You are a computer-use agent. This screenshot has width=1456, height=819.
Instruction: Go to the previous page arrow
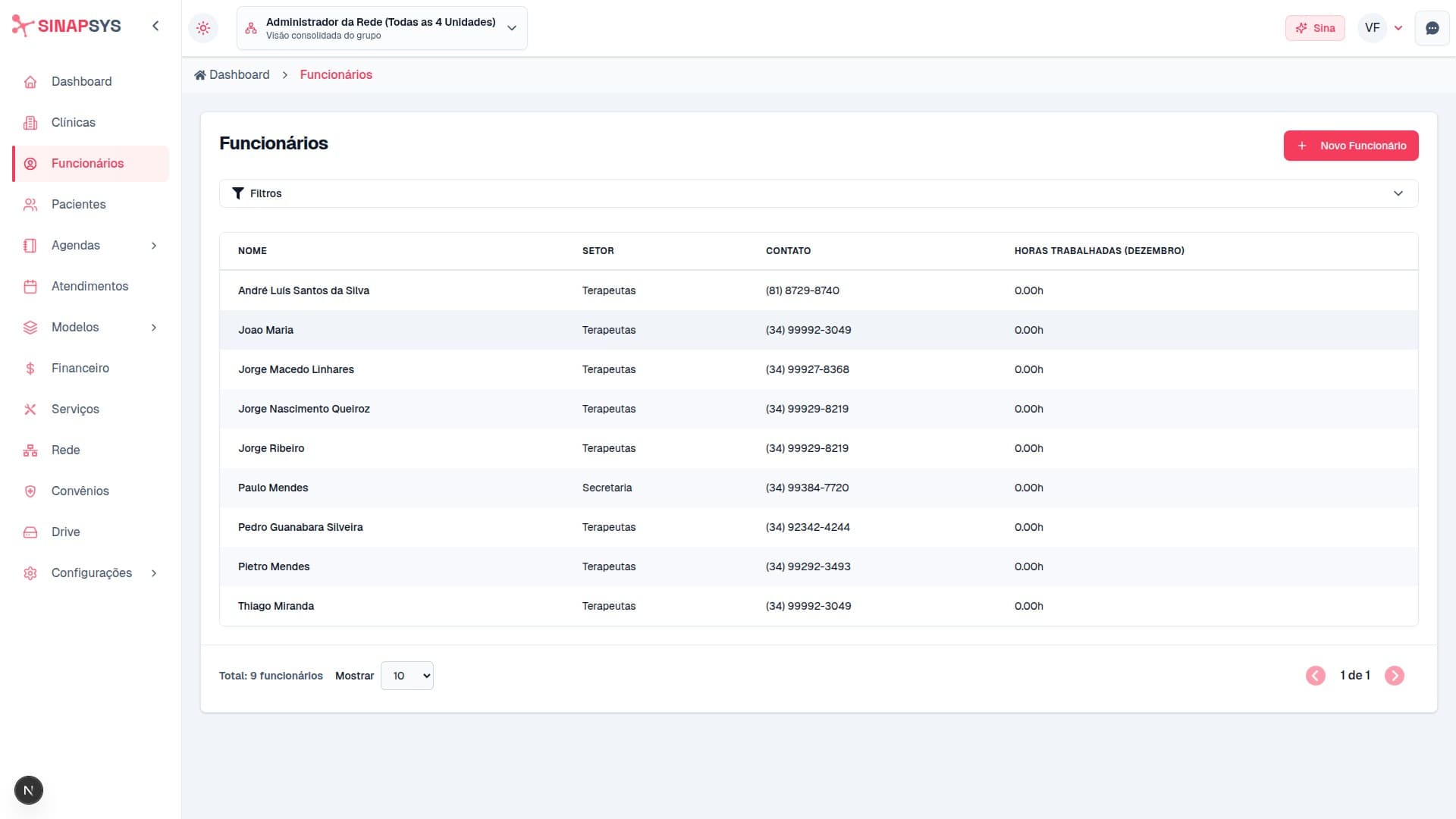[1316, 676]
